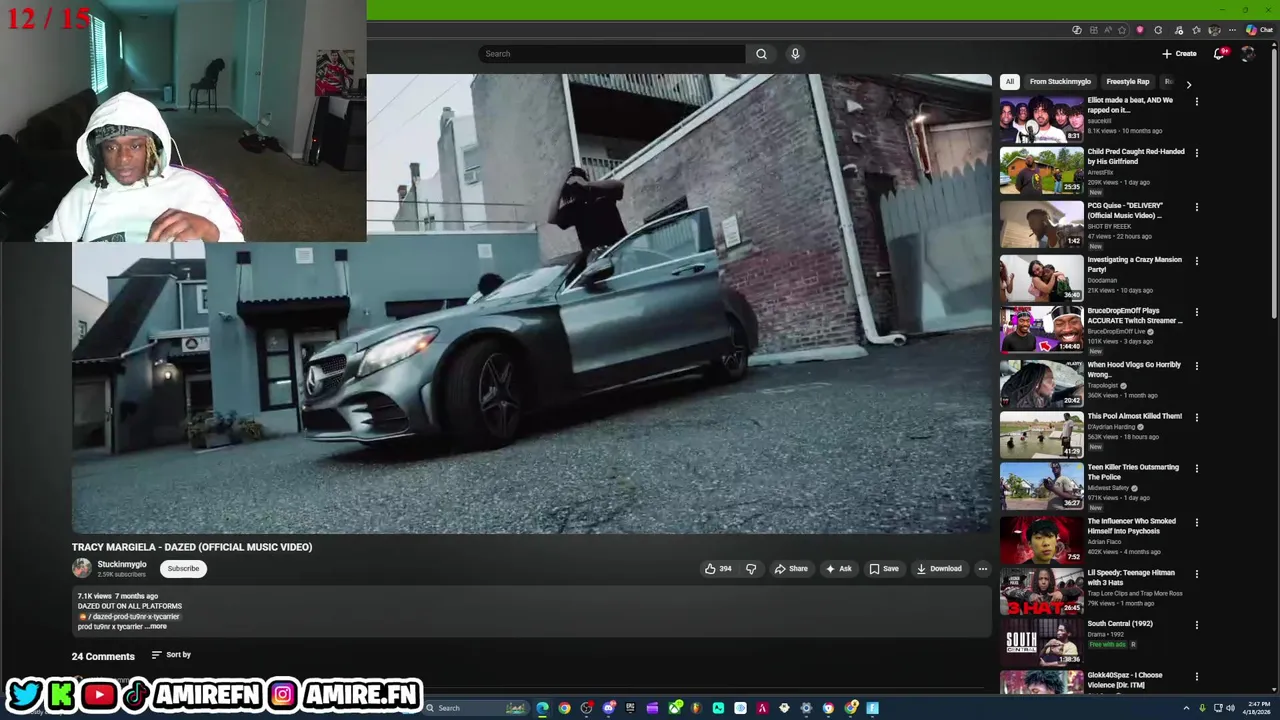The height and width of the screenshot is (720, 1280).
Task: Click the Create plus button
Action: (x=1179, y=54)
